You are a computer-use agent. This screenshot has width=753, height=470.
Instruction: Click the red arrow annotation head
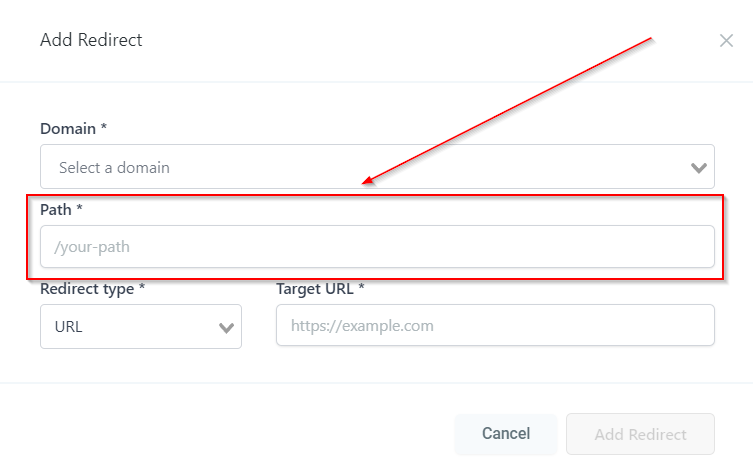tap(368, 182)
